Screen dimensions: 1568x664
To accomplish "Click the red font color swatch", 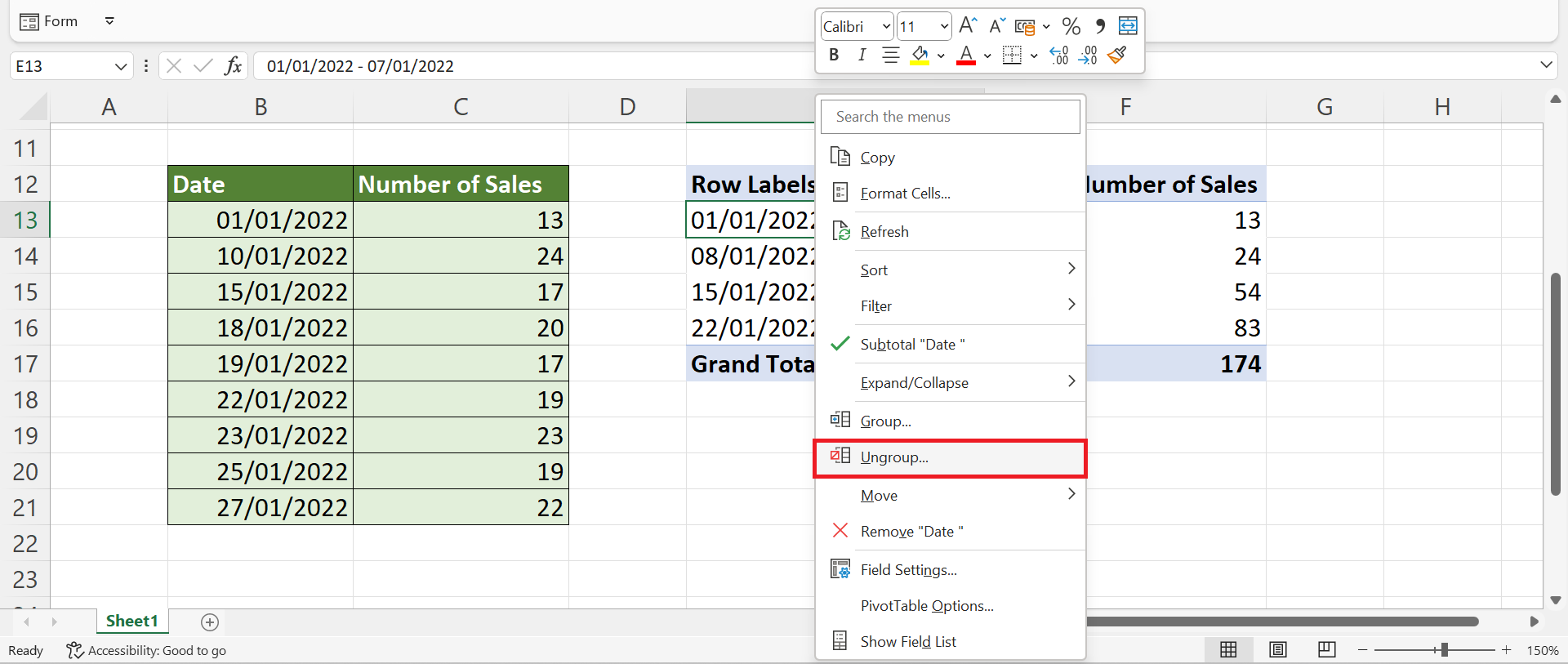I will (966, 56).
